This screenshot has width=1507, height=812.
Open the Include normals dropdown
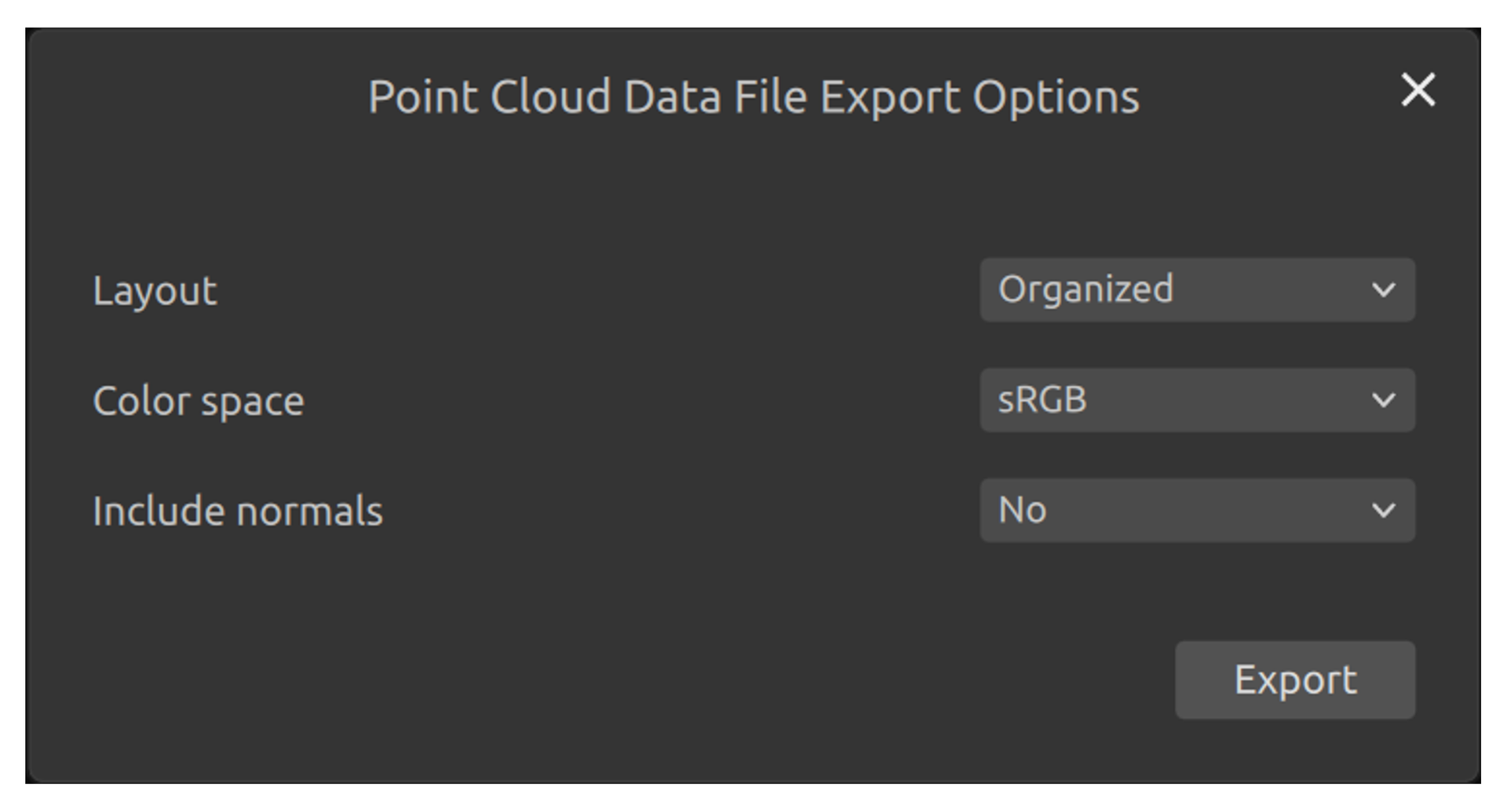1196,511
